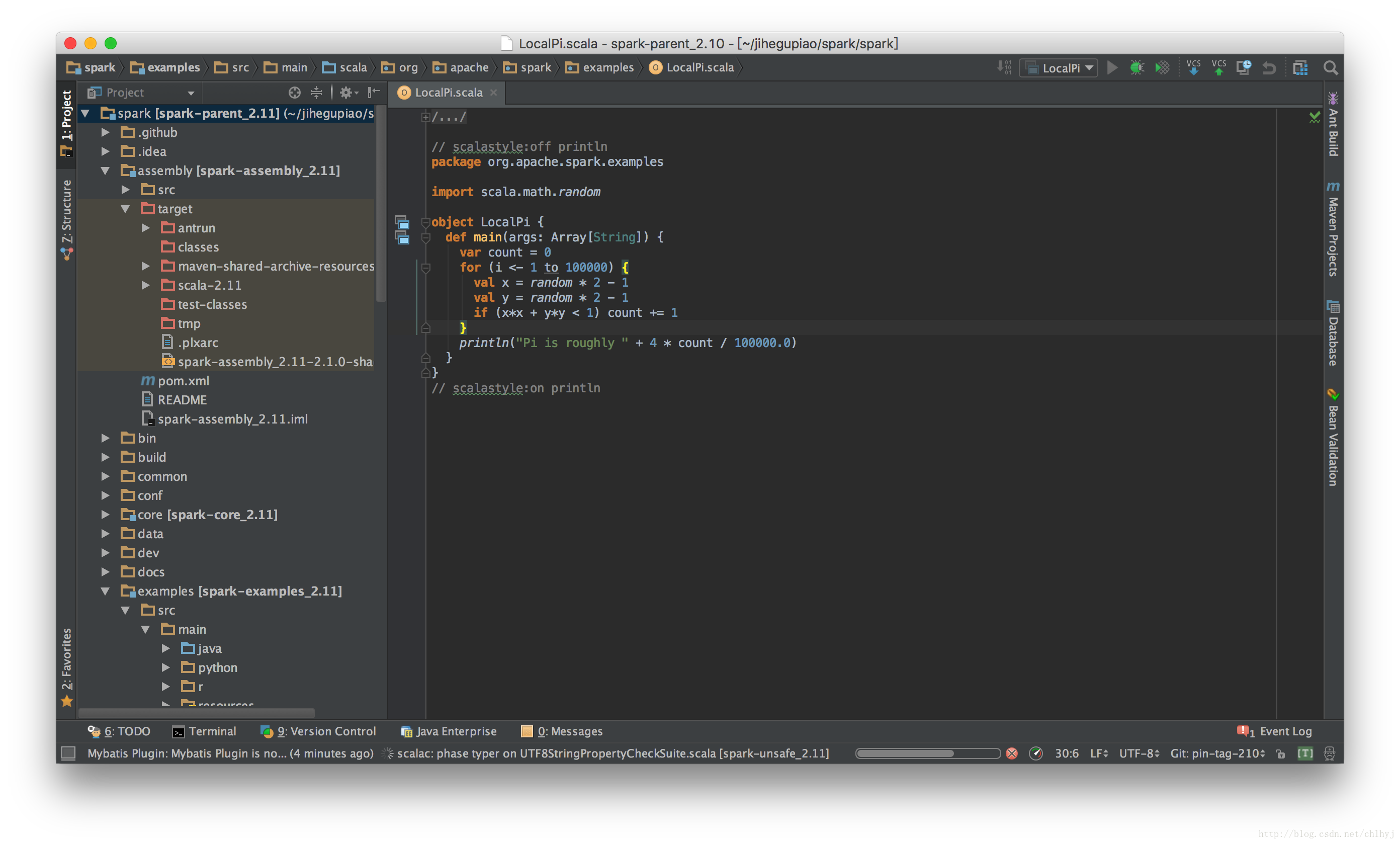Collapse all in the Project panel header
Screen dimensions: 1400x844
(316, 92)
